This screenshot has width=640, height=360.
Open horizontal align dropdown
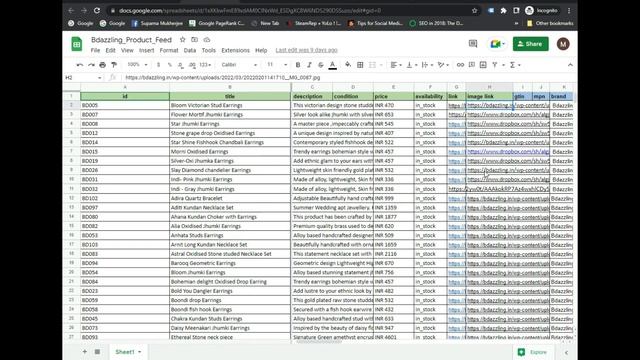click(x=396, y=65)
